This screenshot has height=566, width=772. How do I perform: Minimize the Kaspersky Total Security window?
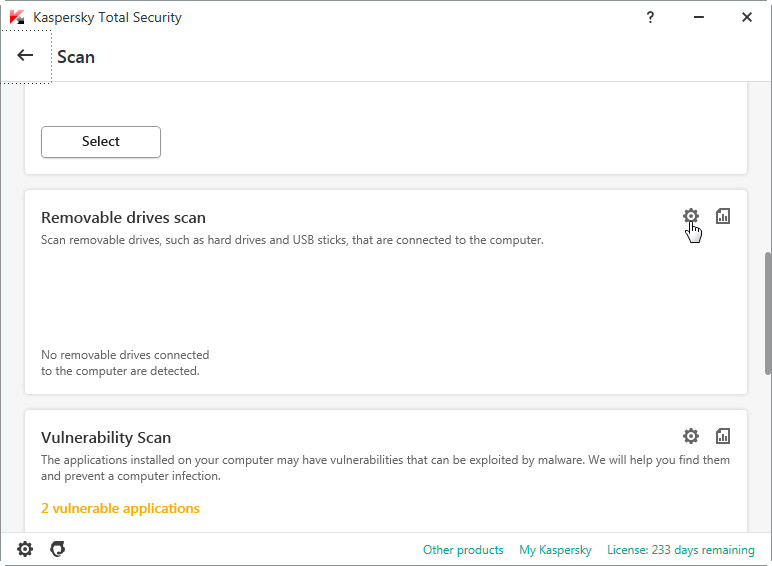[698, 17]
